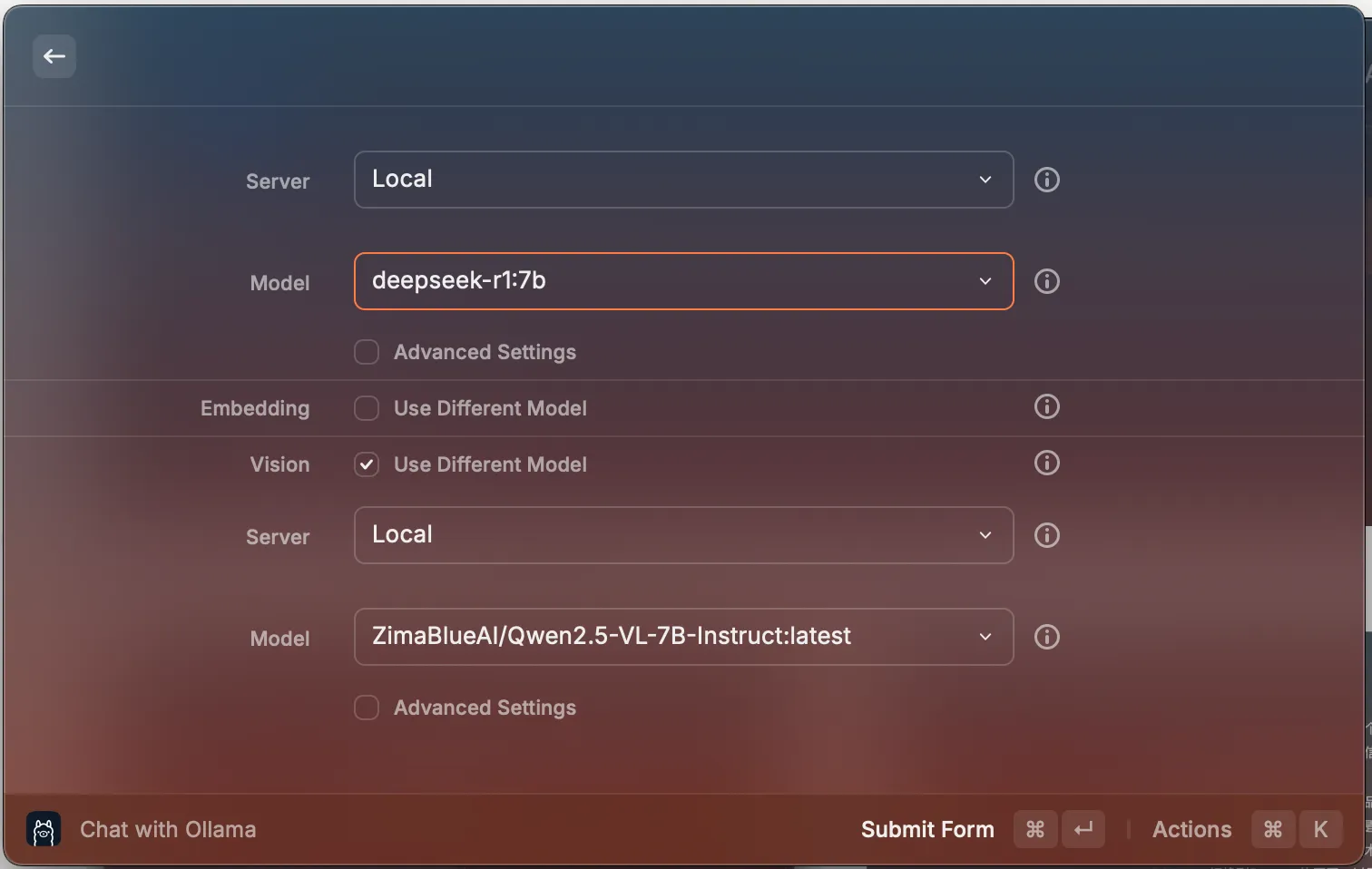Check Embedding's Use Different Model box

(x=367, y=408)
